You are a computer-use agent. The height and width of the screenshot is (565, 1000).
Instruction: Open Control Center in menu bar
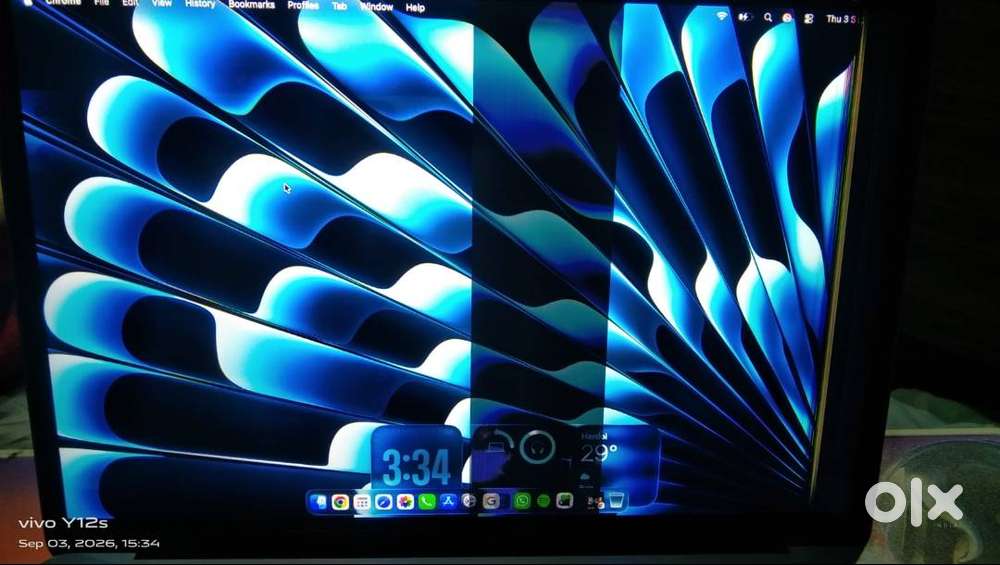[x=808, y=18]
